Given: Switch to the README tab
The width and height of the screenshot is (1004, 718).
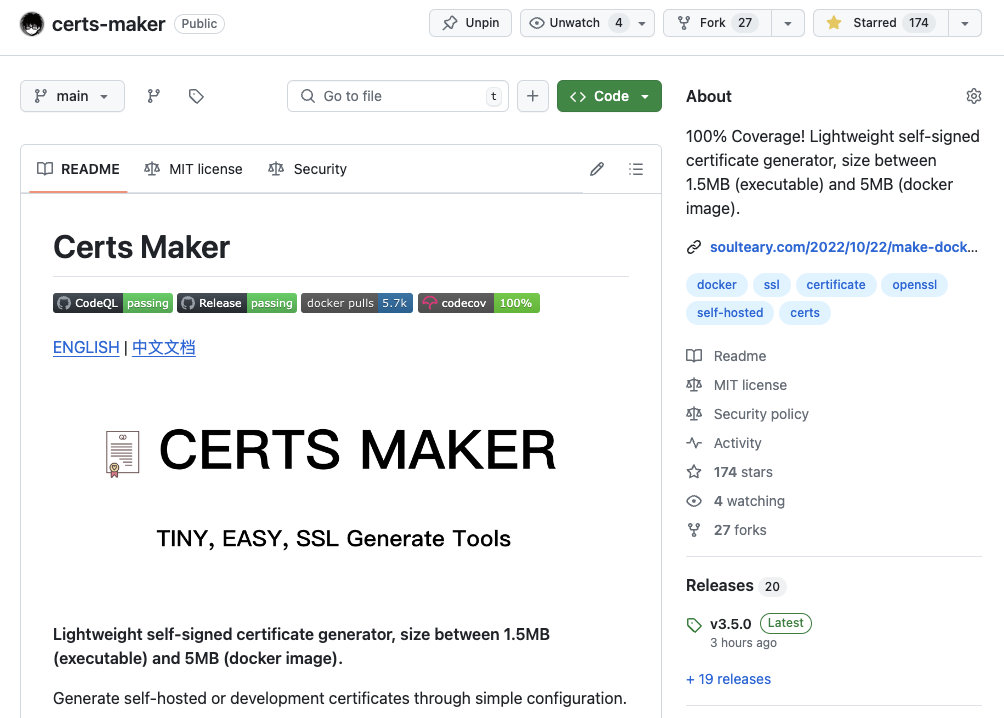Looking at the screenshot, I should (x=78, y=169).
